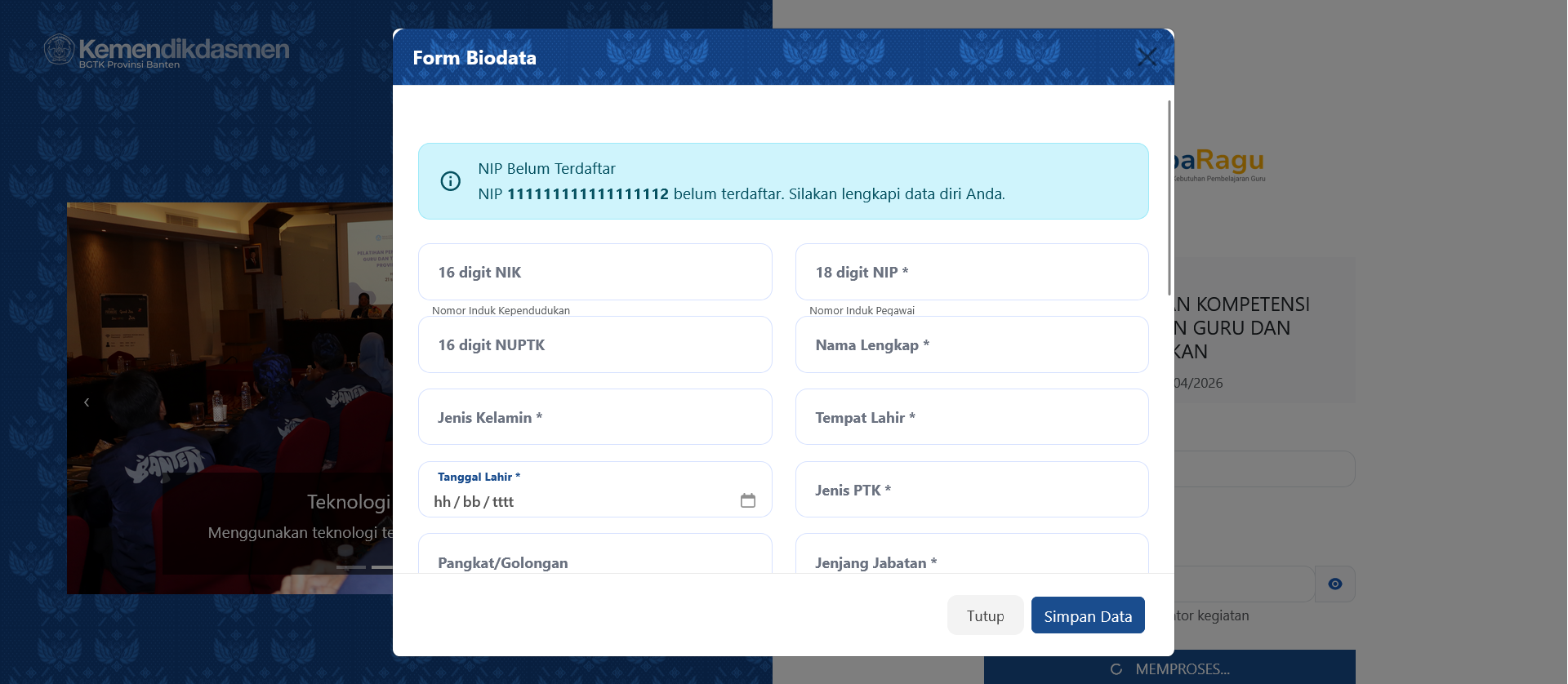Click the MEMPROSES button behind the dialog

click(1169, 668)
